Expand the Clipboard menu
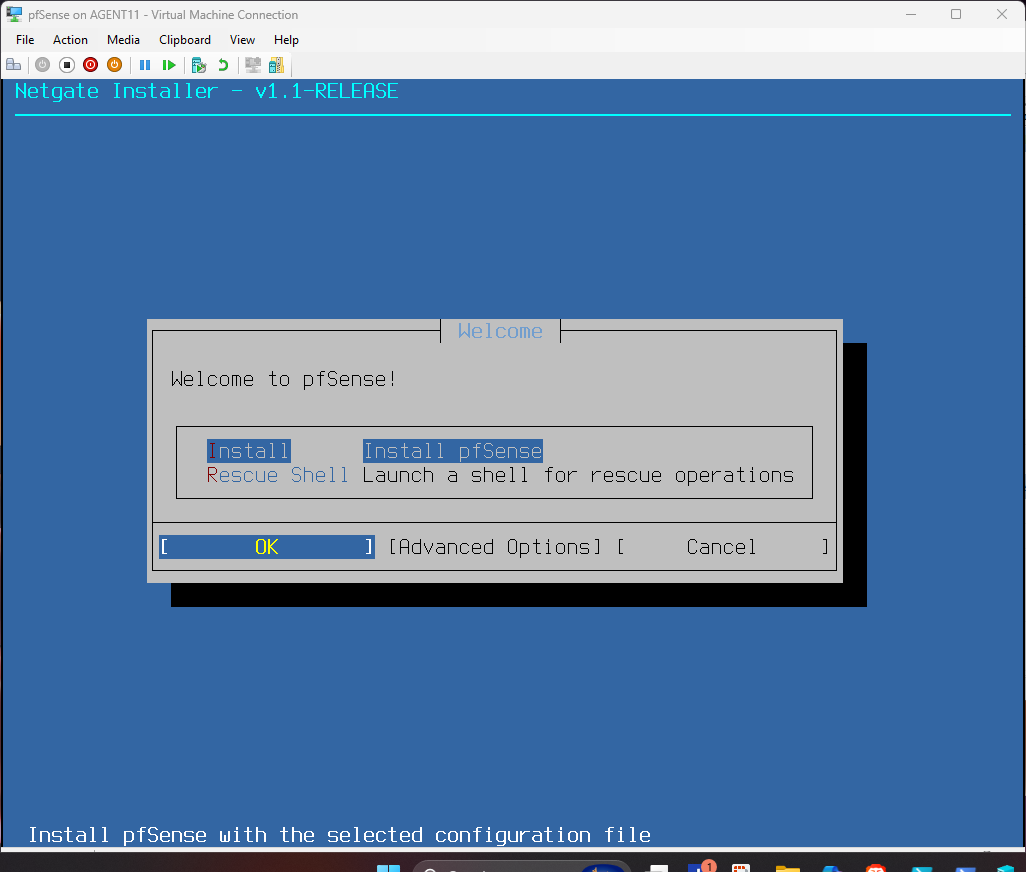The height and width of the screenshot is (872, 1026). 185,40
